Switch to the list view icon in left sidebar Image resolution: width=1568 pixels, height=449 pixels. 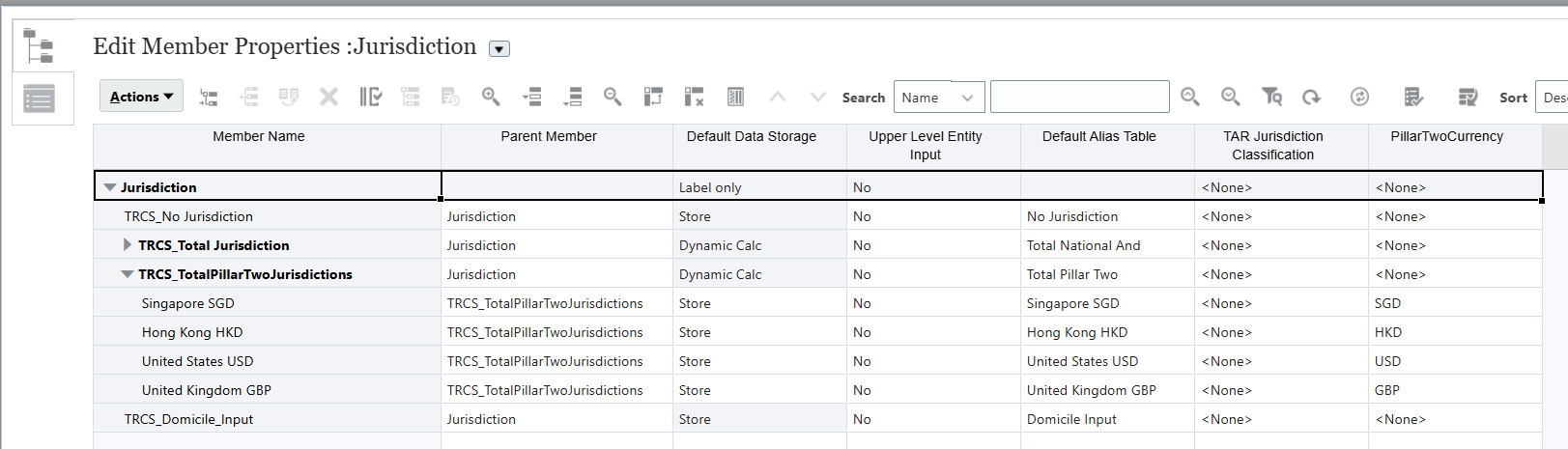39,98
